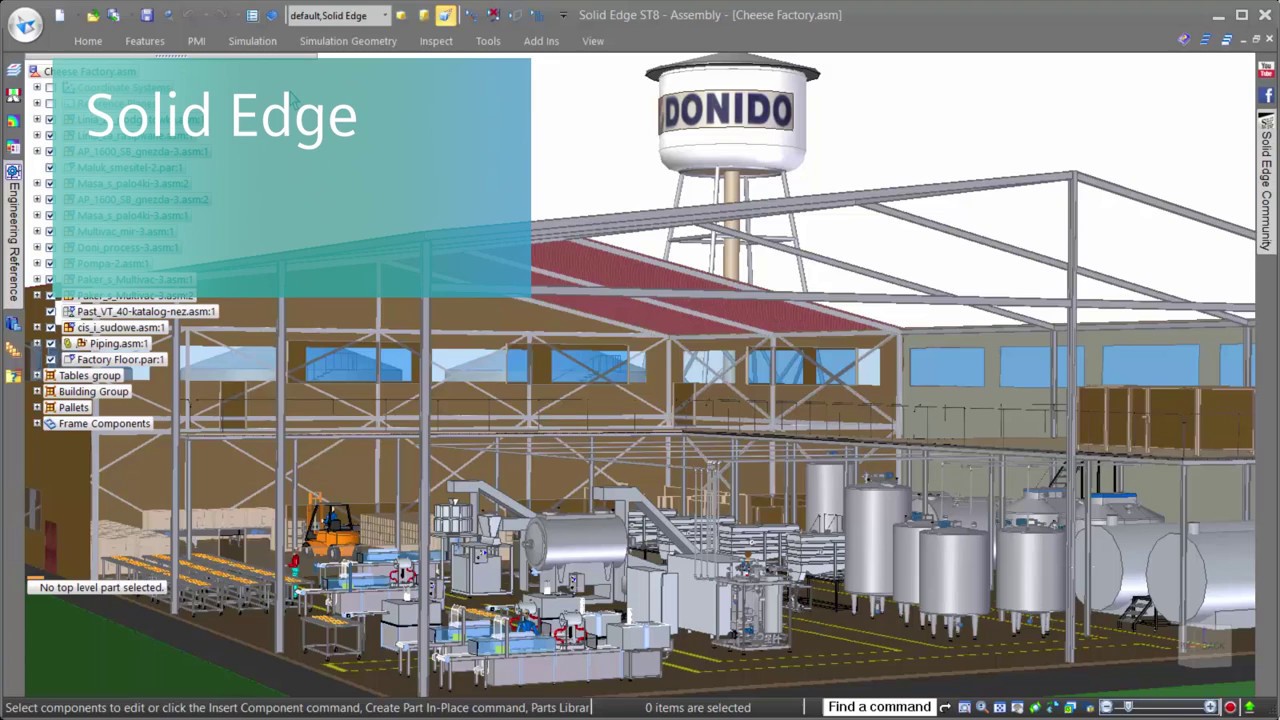Click the arrow icon next to Find a command
Screen dimensions: 1280x720
pos(945,708)
